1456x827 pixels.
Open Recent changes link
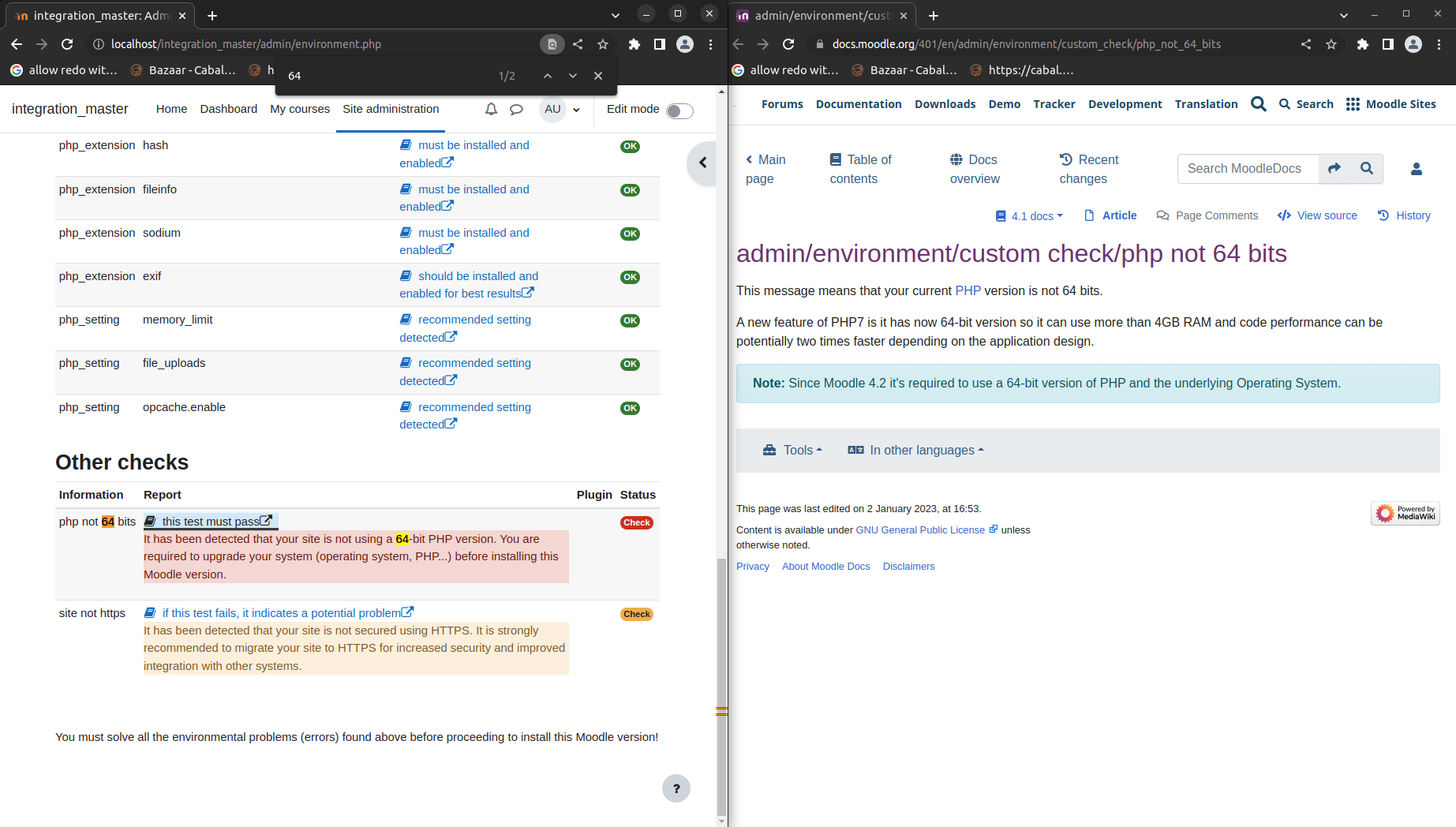point(1089,169)
